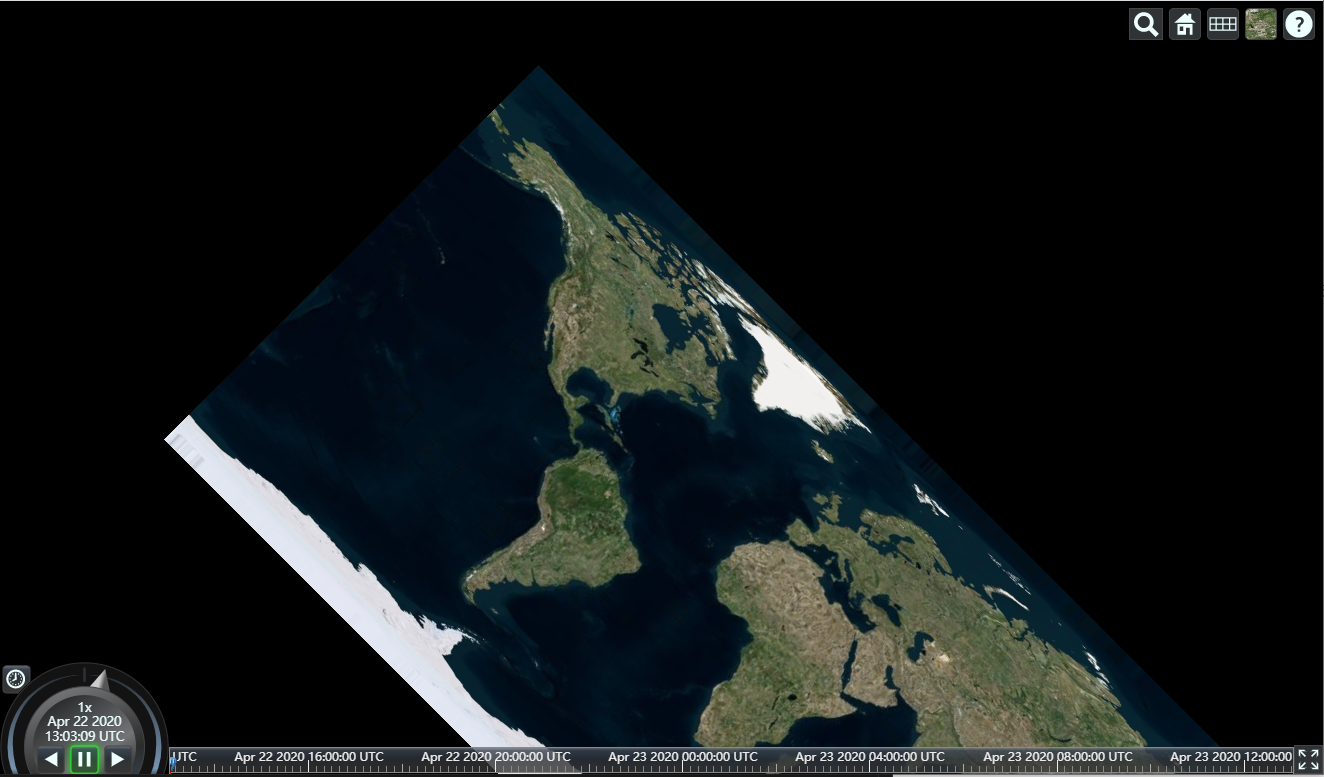Click the satellite image swath

pos(650,400)
